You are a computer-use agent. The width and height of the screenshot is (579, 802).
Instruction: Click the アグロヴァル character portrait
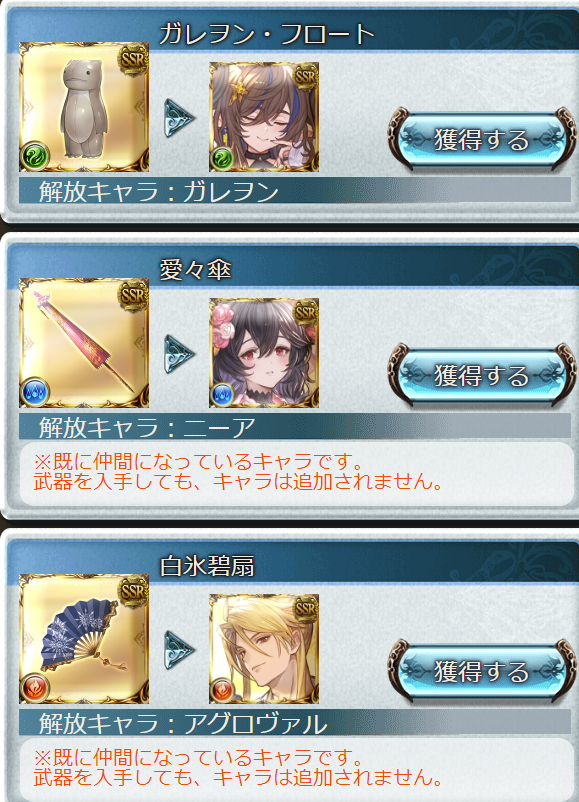click(x=264, y=649)
